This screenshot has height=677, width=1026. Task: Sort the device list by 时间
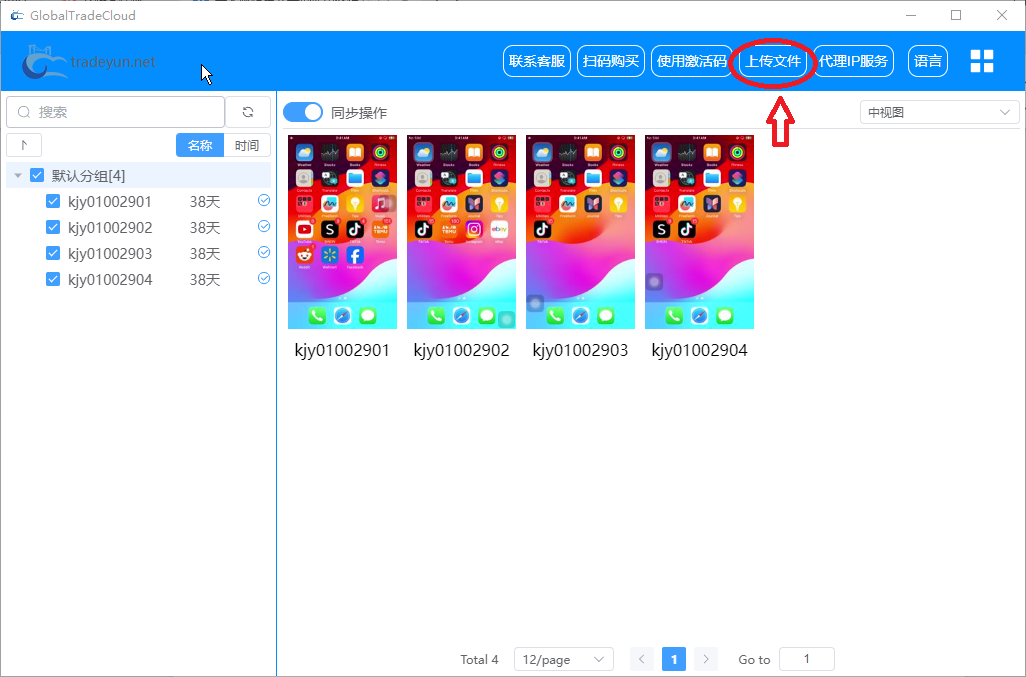[x=247, y=145]
